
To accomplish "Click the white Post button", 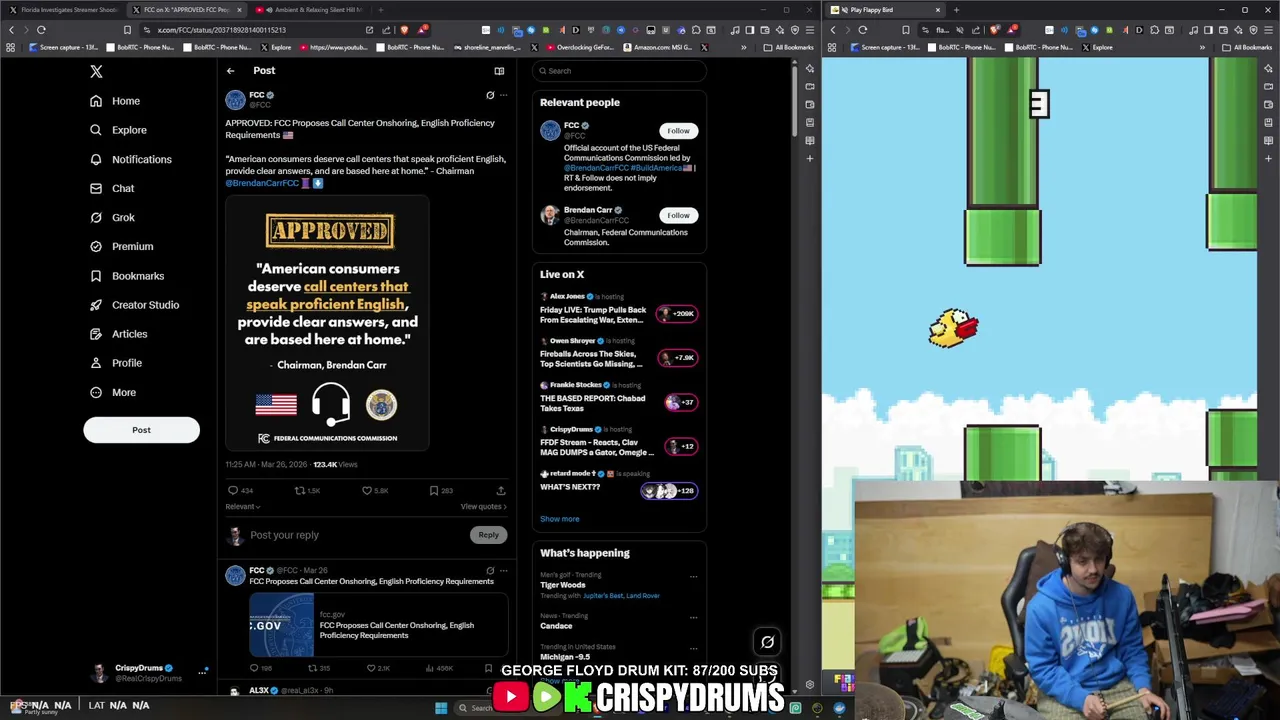I will [x=141, y=430].
